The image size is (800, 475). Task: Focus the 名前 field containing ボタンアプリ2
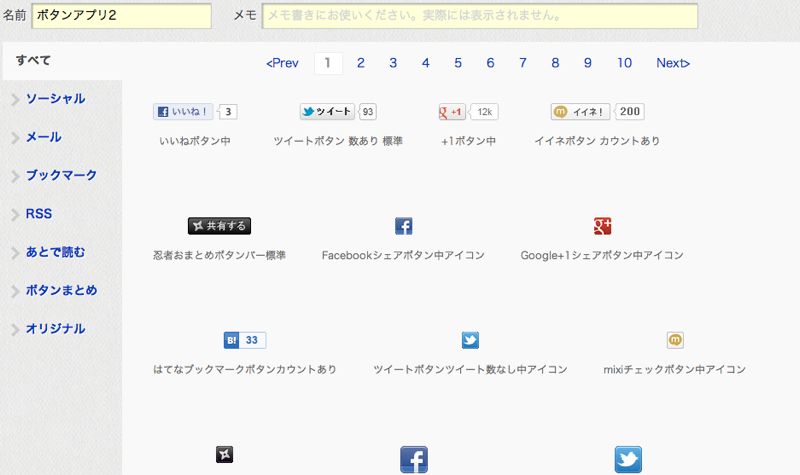[121, 16]
